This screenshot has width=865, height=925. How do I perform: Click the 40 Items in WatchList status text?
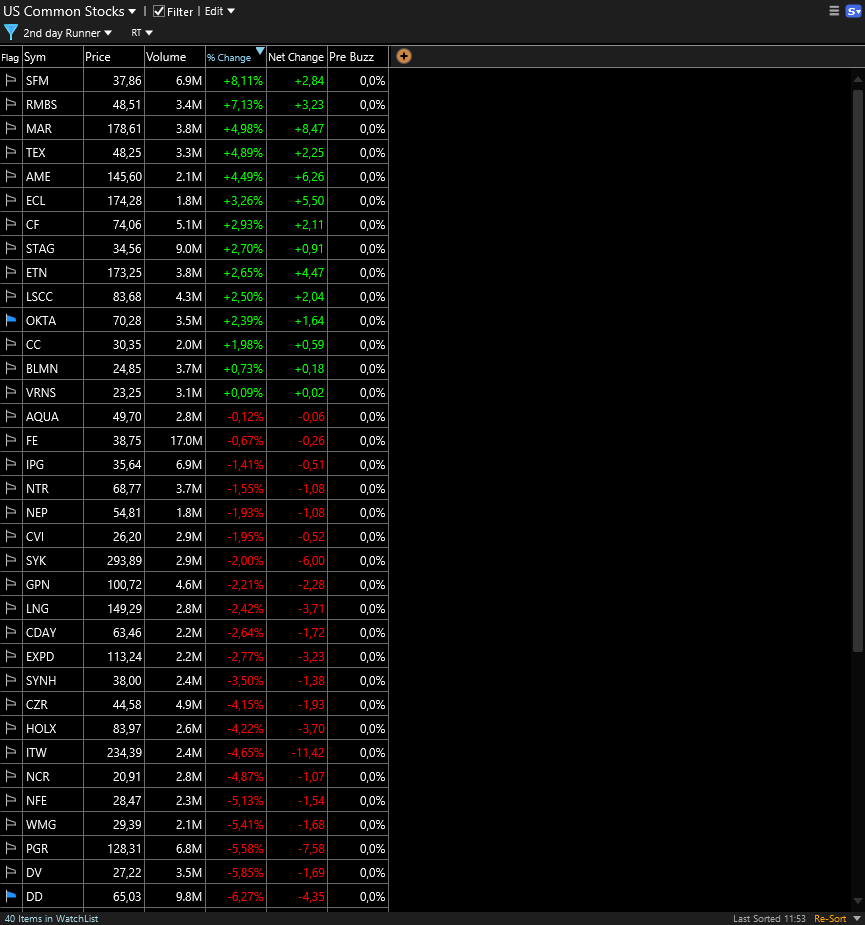point(51,919)
